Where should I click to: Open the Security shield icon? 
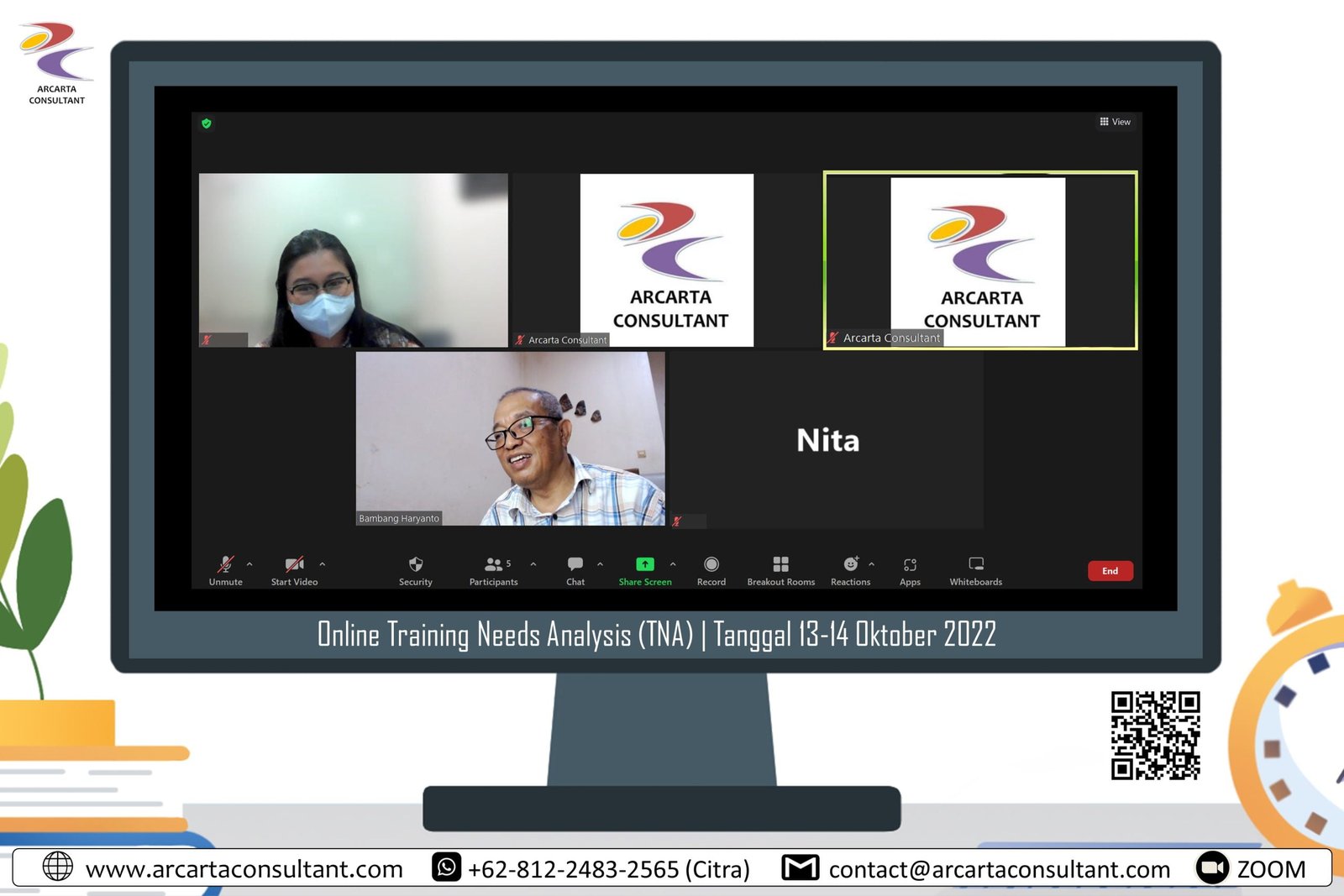tap(415, 564)
